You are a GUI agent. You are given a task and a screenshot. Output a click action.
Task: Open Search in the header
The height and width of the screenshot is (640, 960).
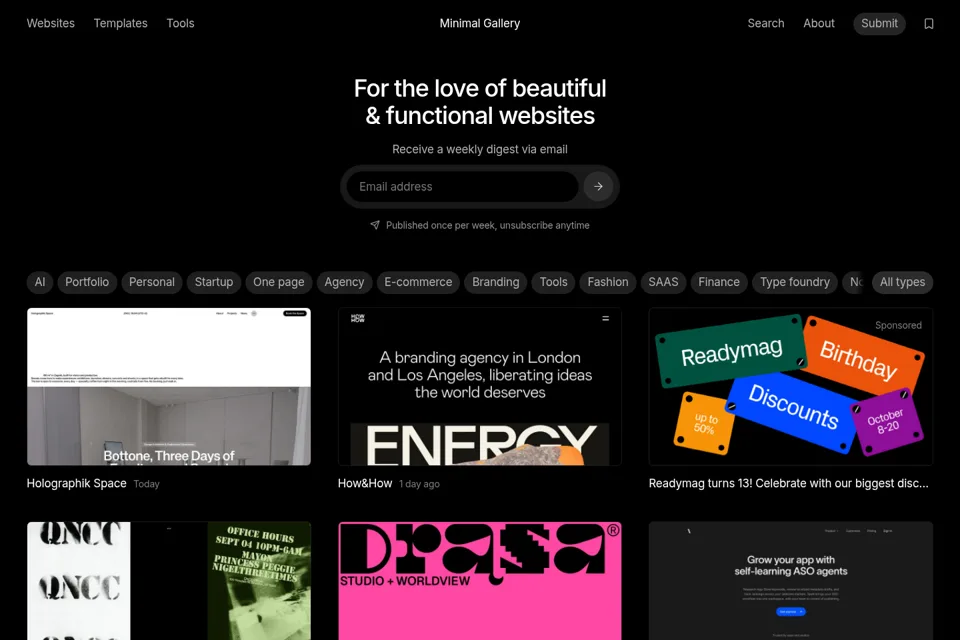point(765,23)
